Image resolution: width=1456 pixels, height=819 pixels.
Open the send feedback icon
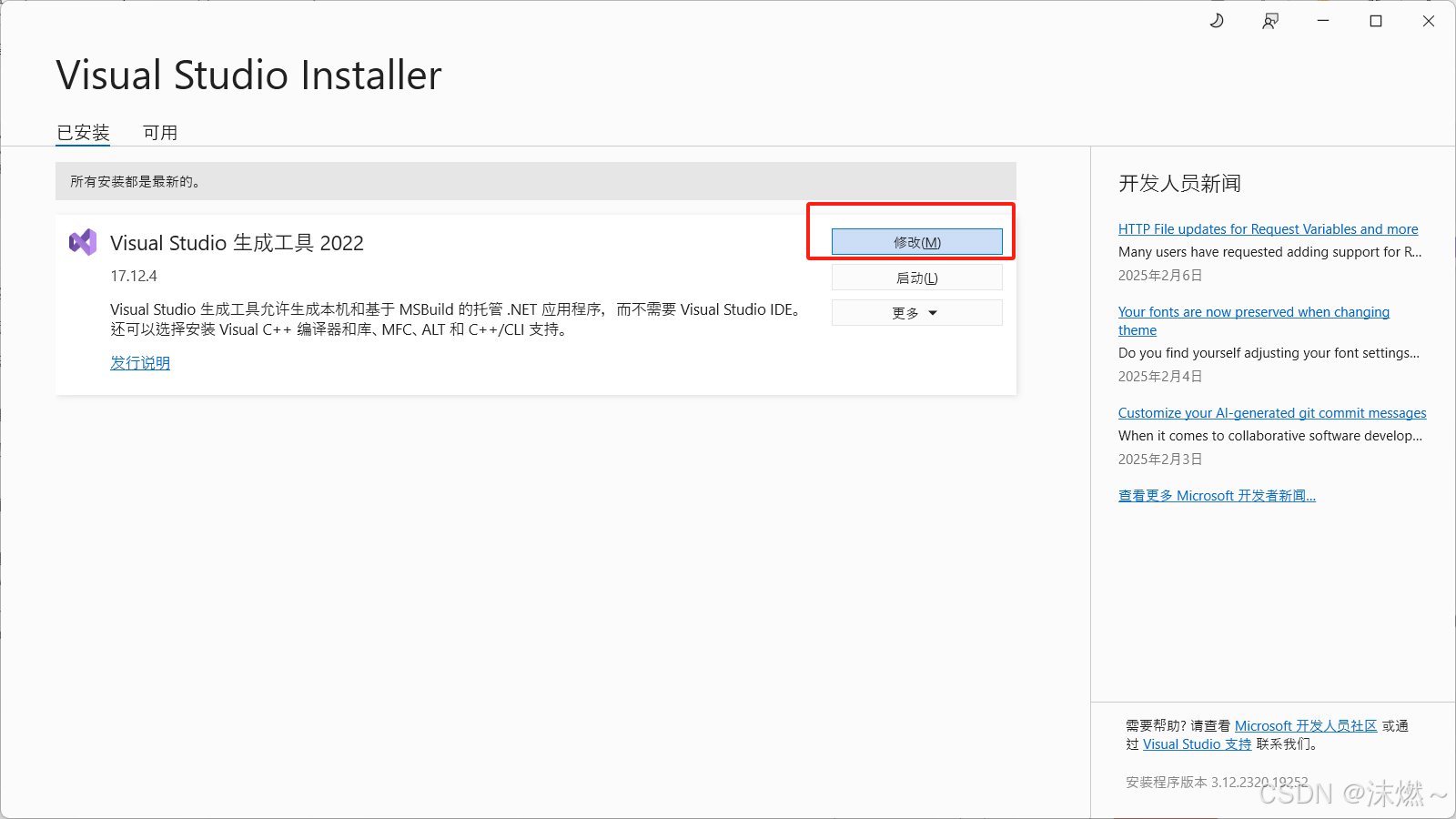[1270, 21]
